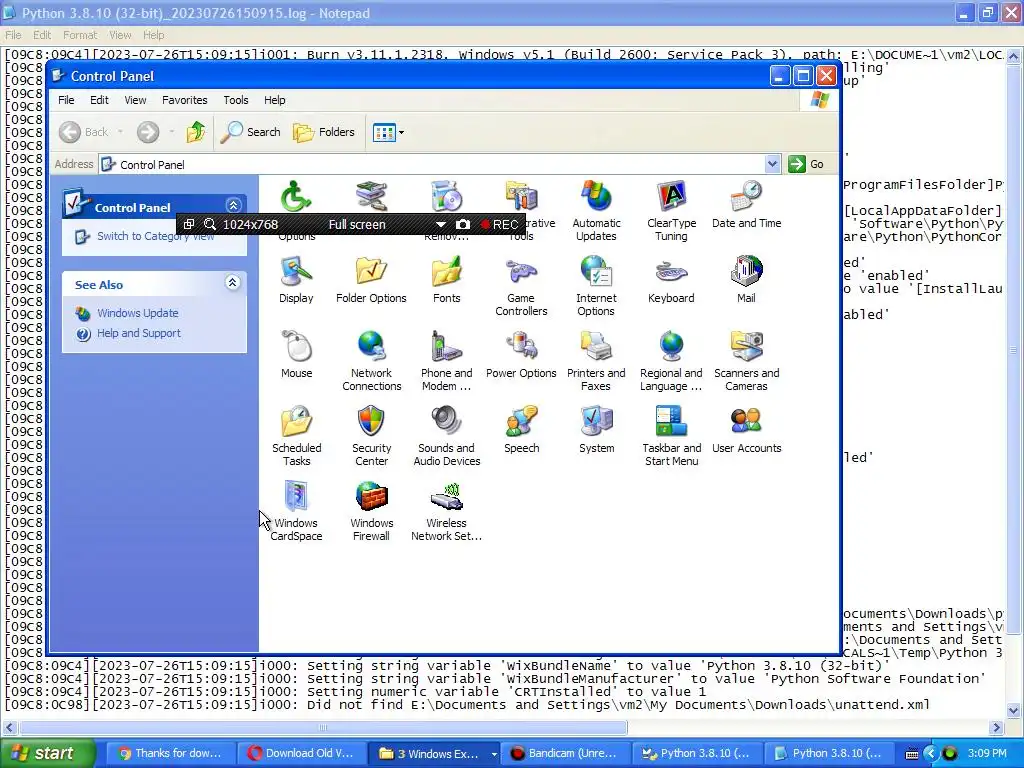1024x768 pixels.
Task: Switch to Download Old V... taskbar button
Action: 301,754
